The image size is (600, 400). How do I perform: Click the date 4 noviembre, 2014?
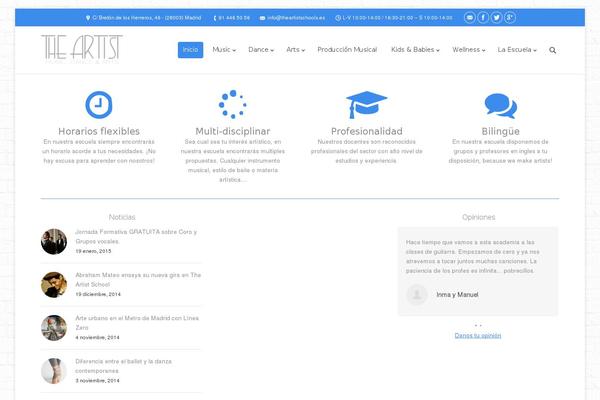coord(97,338)
